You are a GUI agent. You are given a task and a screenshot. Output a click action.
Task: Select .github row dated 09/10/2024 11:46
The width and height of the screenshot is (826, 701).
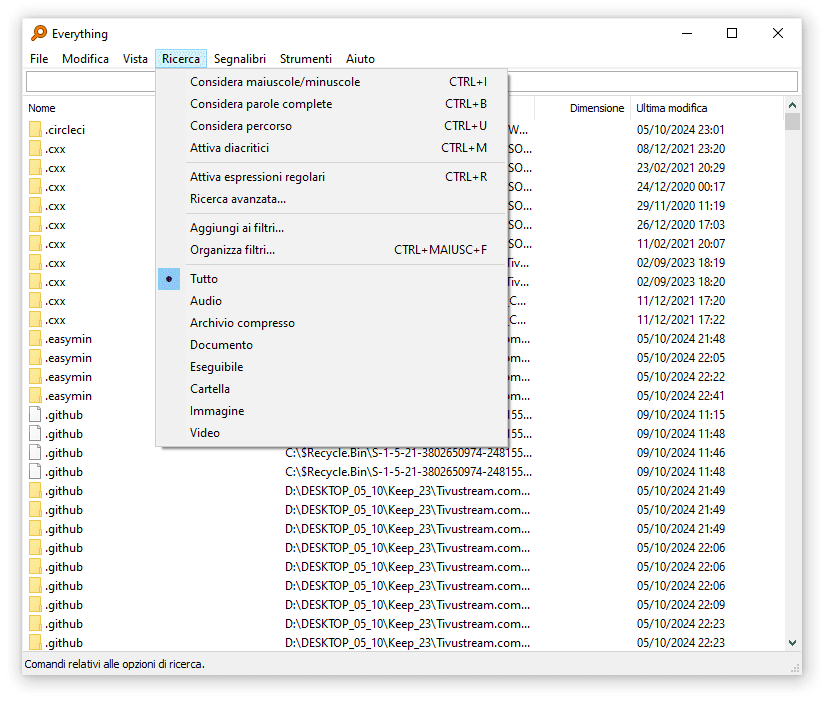[x=64, y=453]
